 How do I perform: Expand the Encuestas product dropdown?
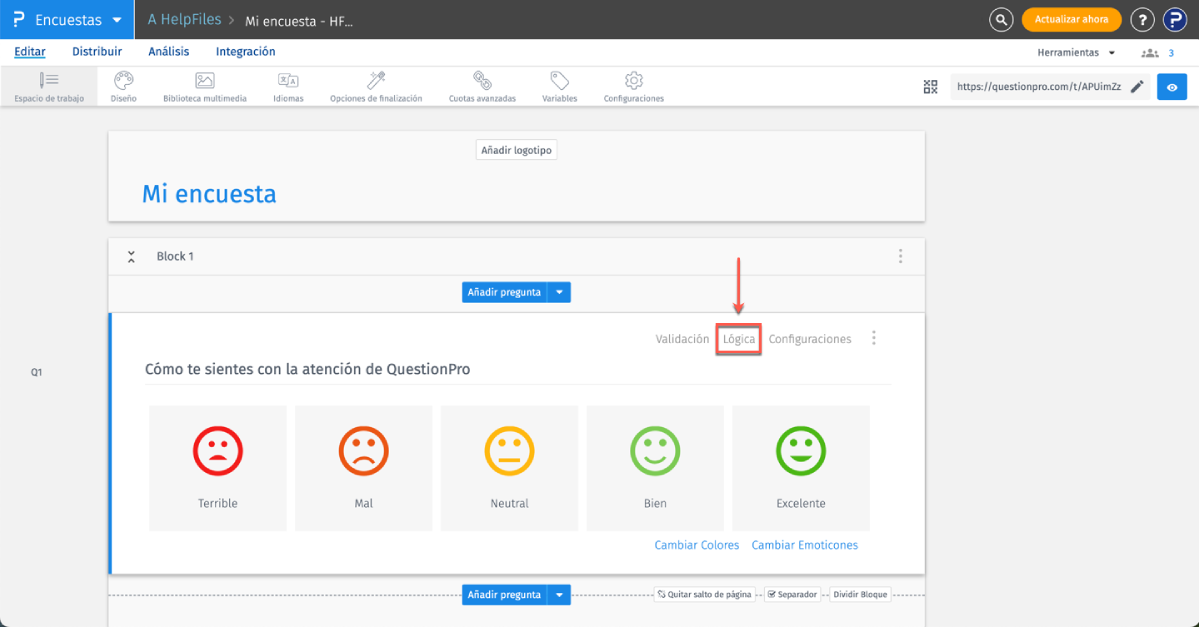point(117,20)
